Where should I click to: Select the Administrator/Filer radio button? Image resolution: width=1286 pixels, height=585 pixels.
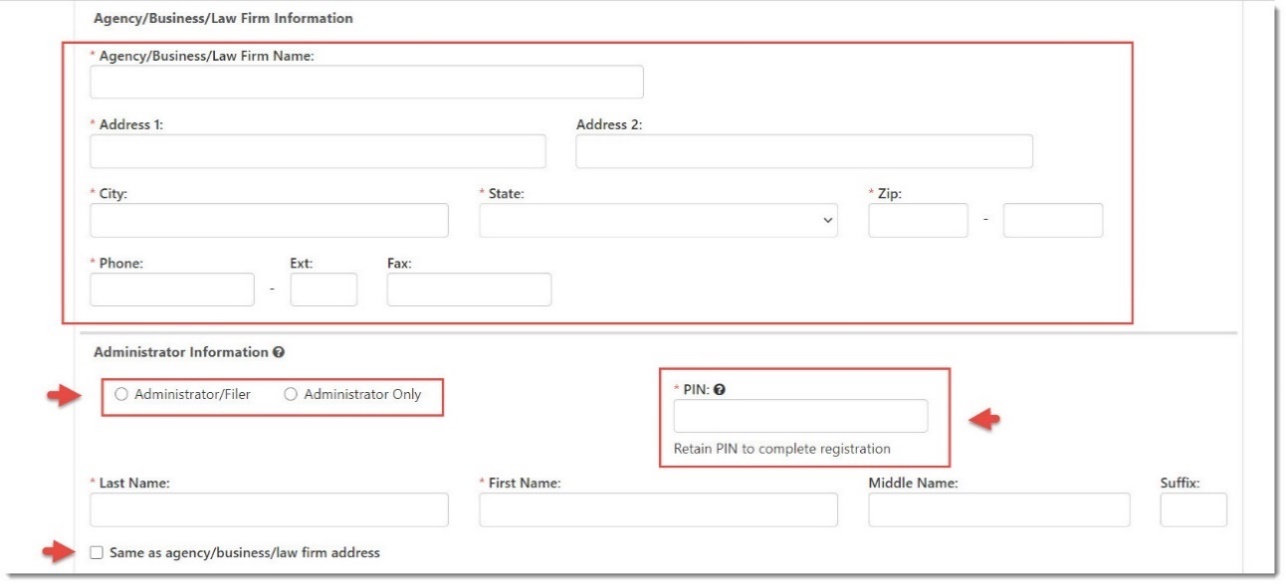tap(122, 395)
